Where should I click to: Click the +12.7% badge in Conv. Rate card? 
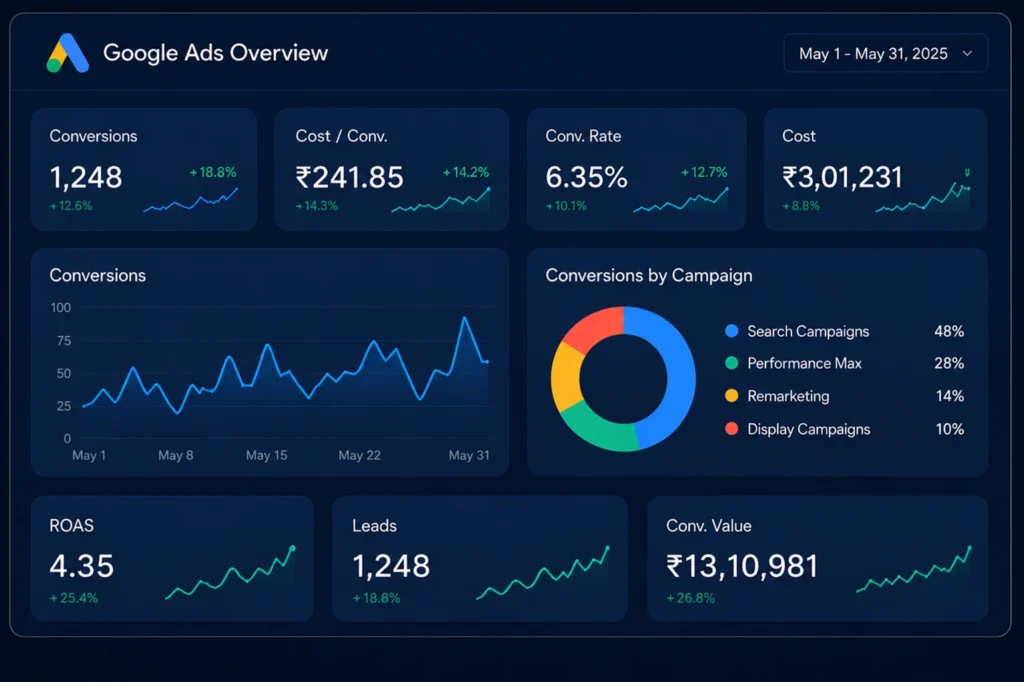coord(704,172)
